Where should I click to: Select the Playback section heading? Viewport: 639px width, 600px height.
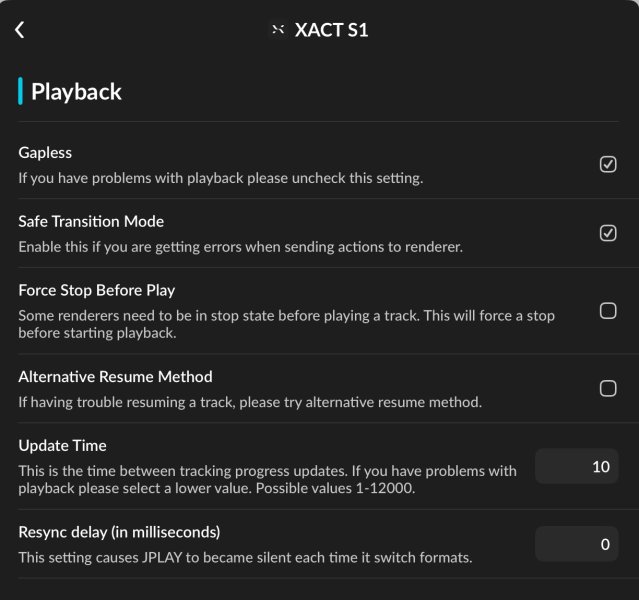pyautogui.click(x=76, y=92)
